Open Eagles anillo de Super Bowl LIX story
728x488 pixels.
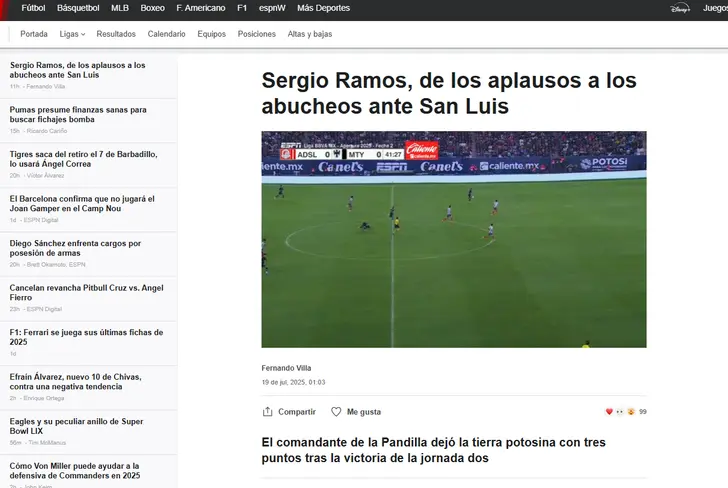77,426
